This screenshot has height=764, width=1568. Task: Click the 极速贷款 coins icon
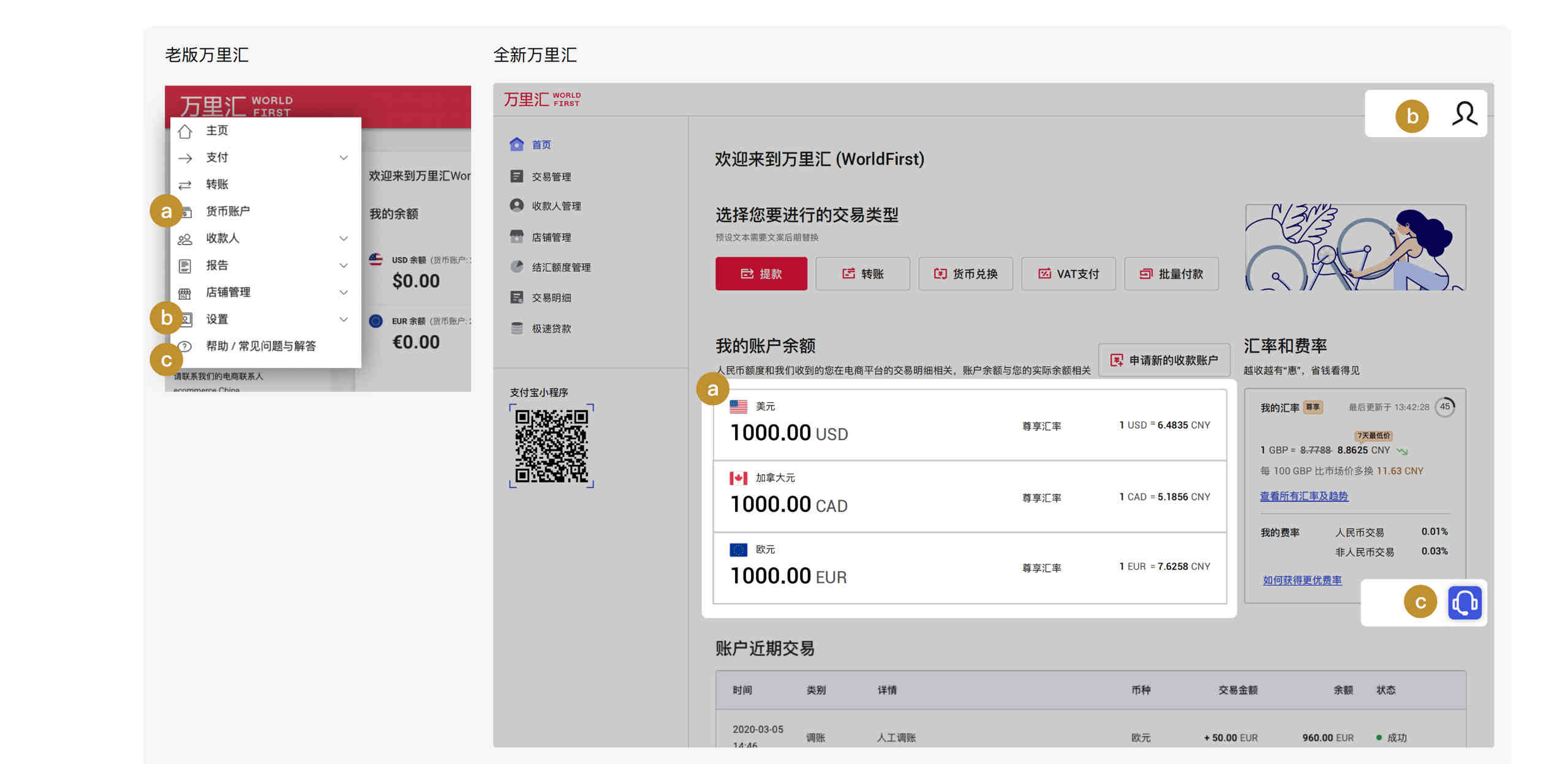click(x=517, y=328)
